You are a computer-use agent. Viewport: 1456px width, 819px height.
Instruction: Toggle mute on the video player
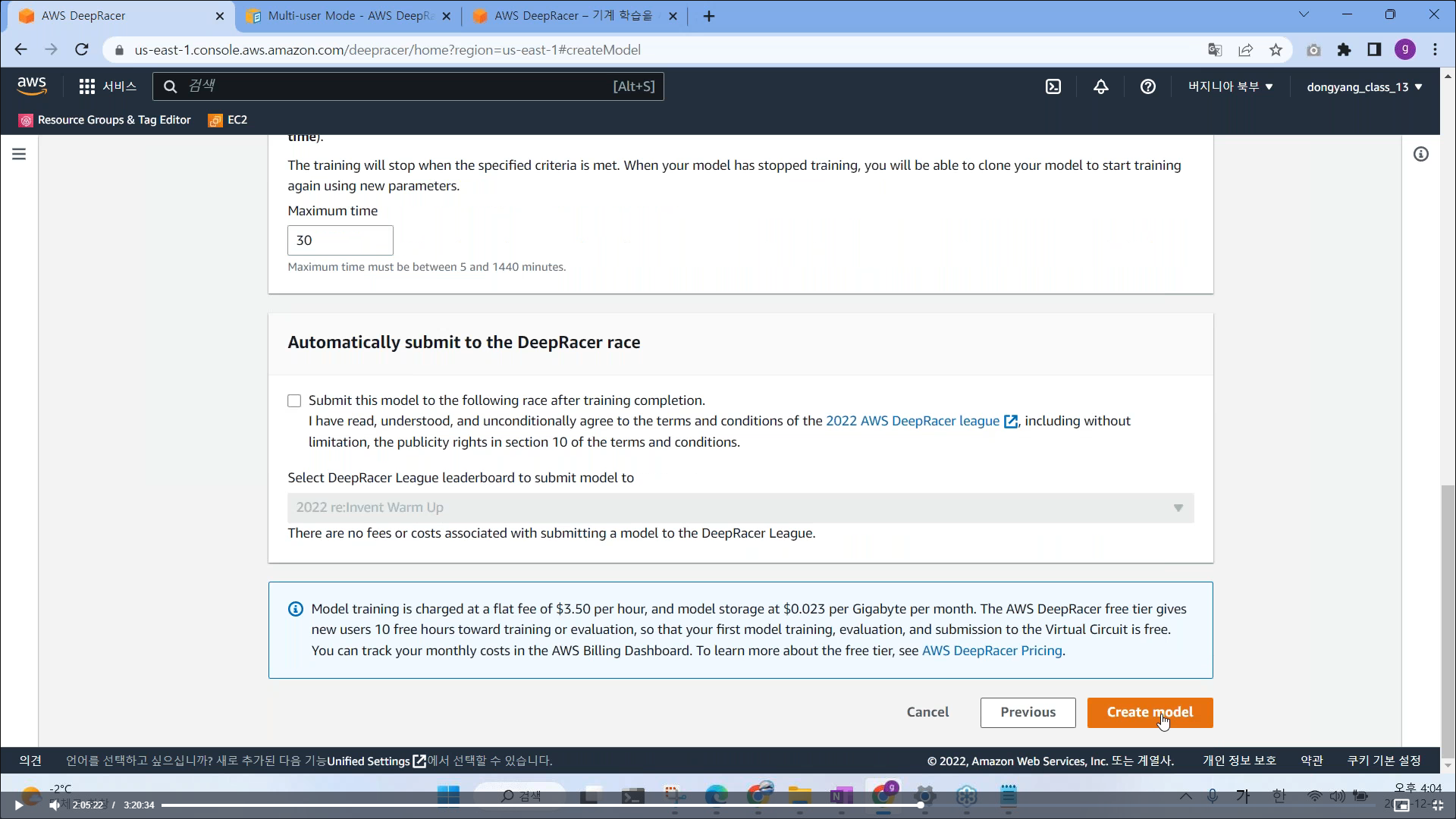point(54,805)
